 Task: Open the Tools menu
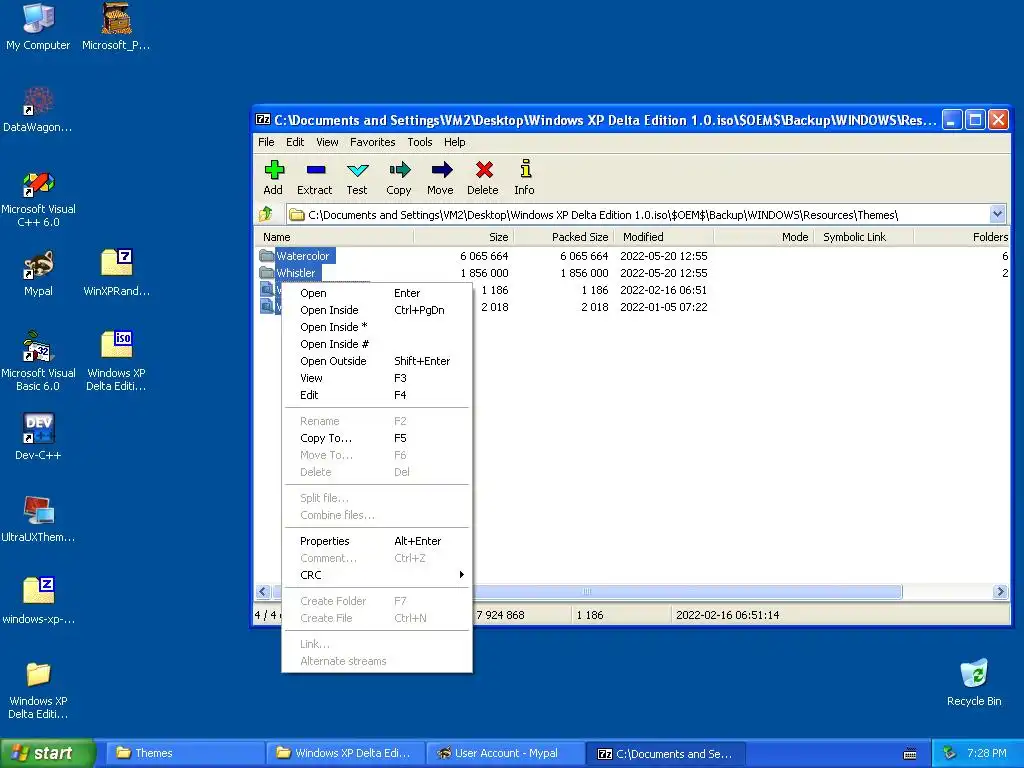[419, 142]
